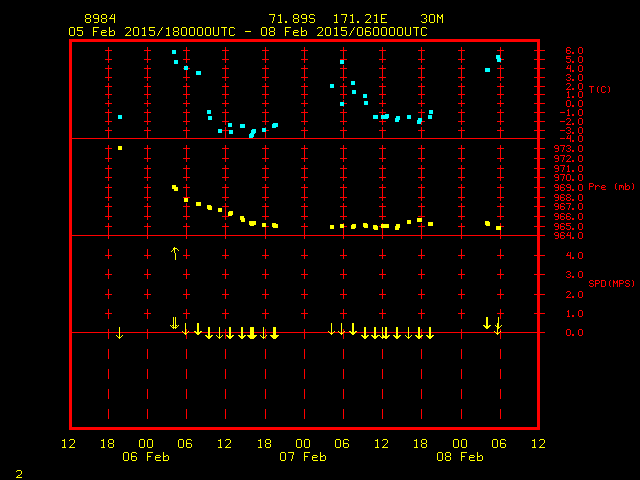Click the -1.0 temperature axis label
640x480 pixels.
tap(571, 113)
